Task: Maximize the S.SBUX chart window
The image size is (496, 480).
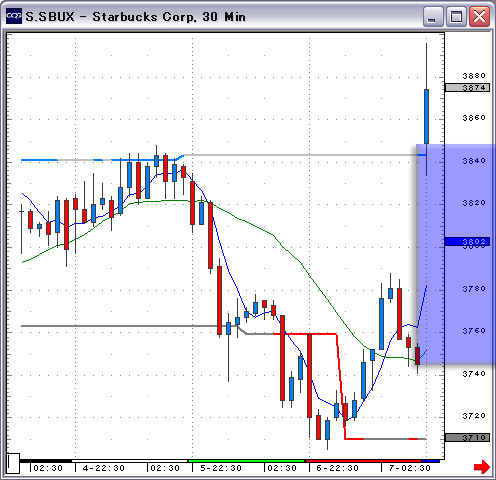Action: pos(456,16)
